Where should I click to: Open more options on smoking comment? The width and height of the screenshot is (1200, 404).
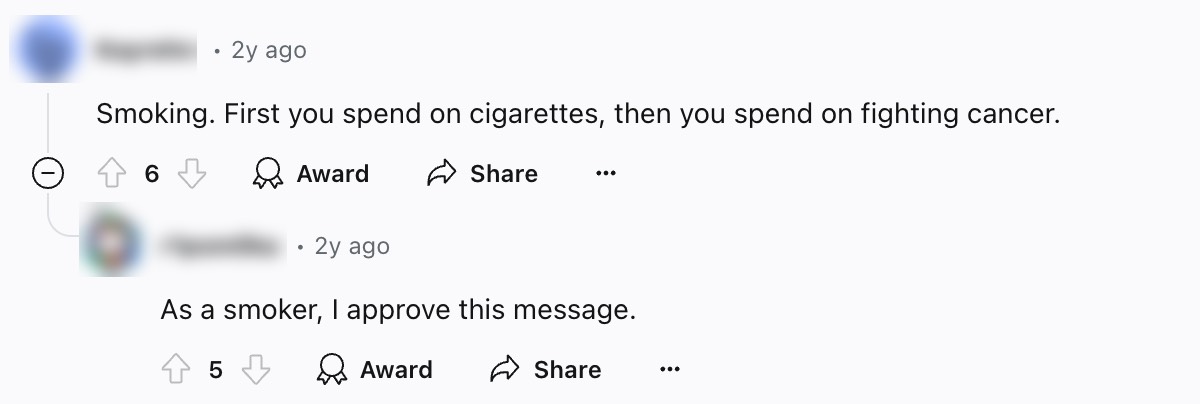pyautogui.click(x=605, y=174)
